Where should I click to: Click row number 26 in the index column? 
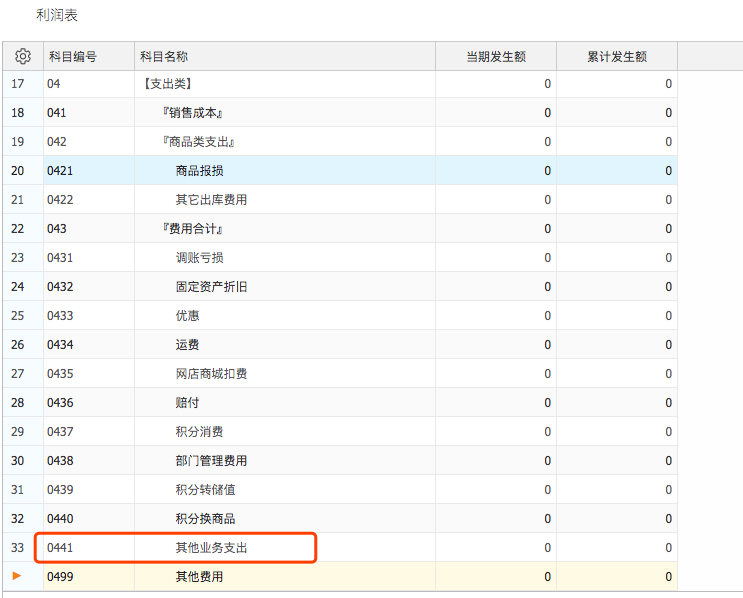[x=18, y=345]
